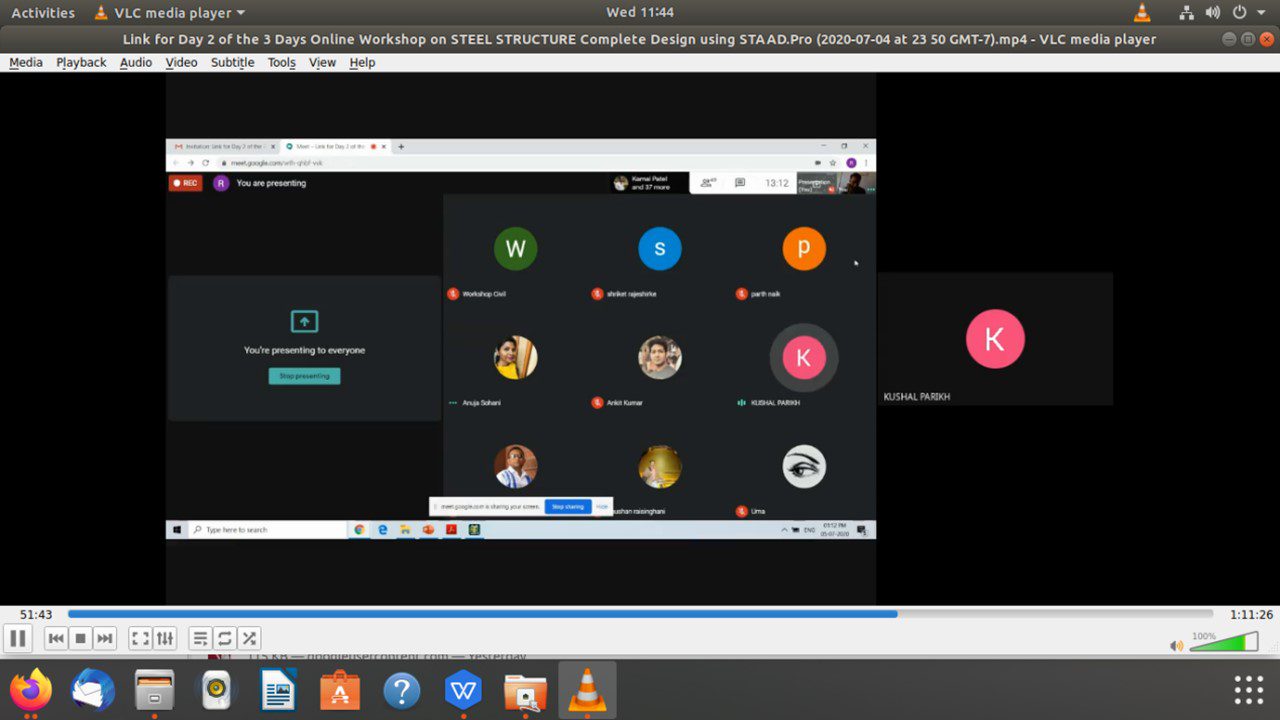This screenshot has height=720, width=1280.
Task: Toggle random shuffle playback
Action: (x=250, y=638)
